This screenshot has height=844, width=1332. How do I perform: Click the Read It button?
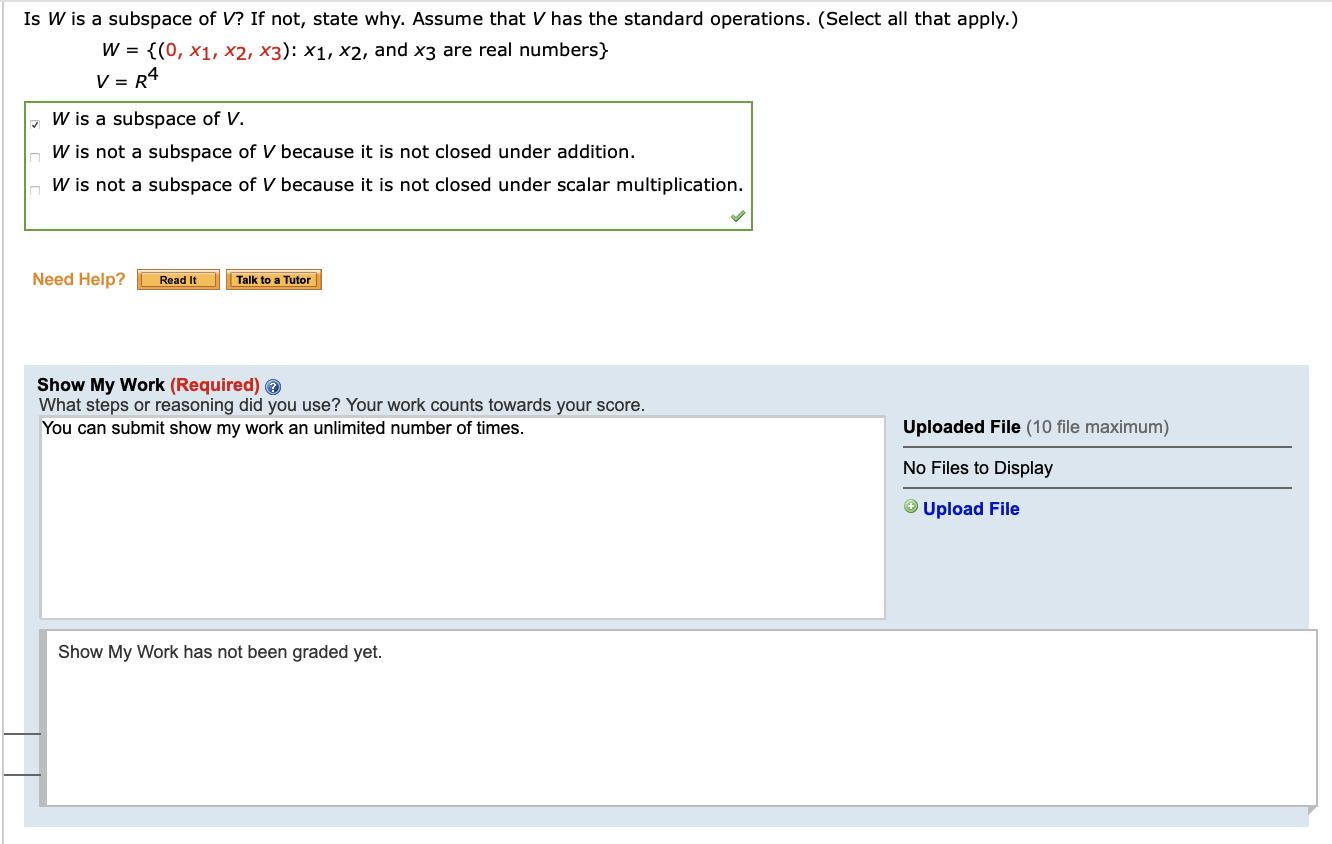178,279
